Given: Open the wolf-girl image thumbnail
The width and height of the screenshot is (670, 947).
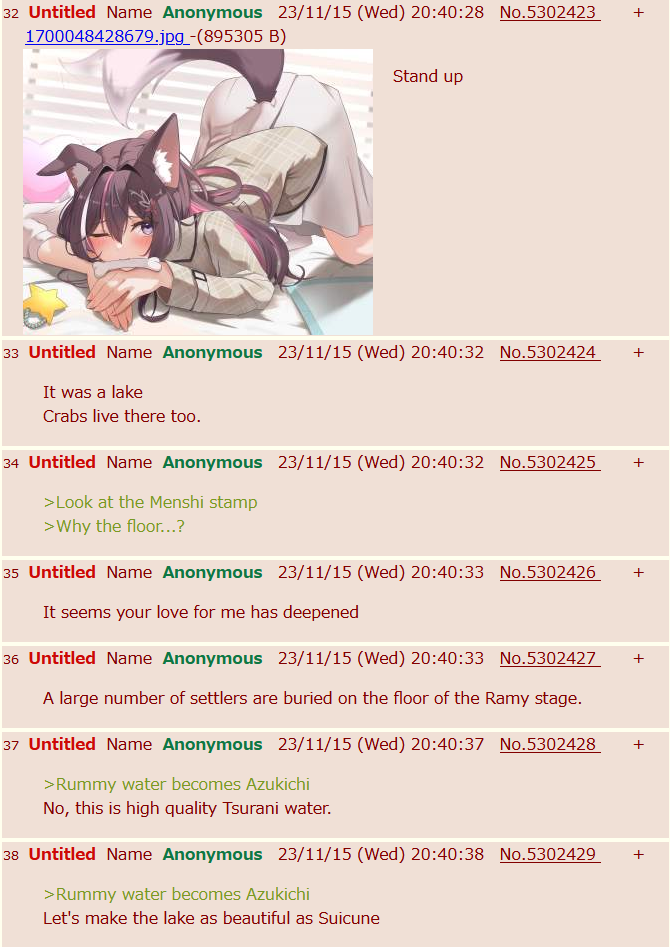Looking at the screenshot, I should coord(198,191).
